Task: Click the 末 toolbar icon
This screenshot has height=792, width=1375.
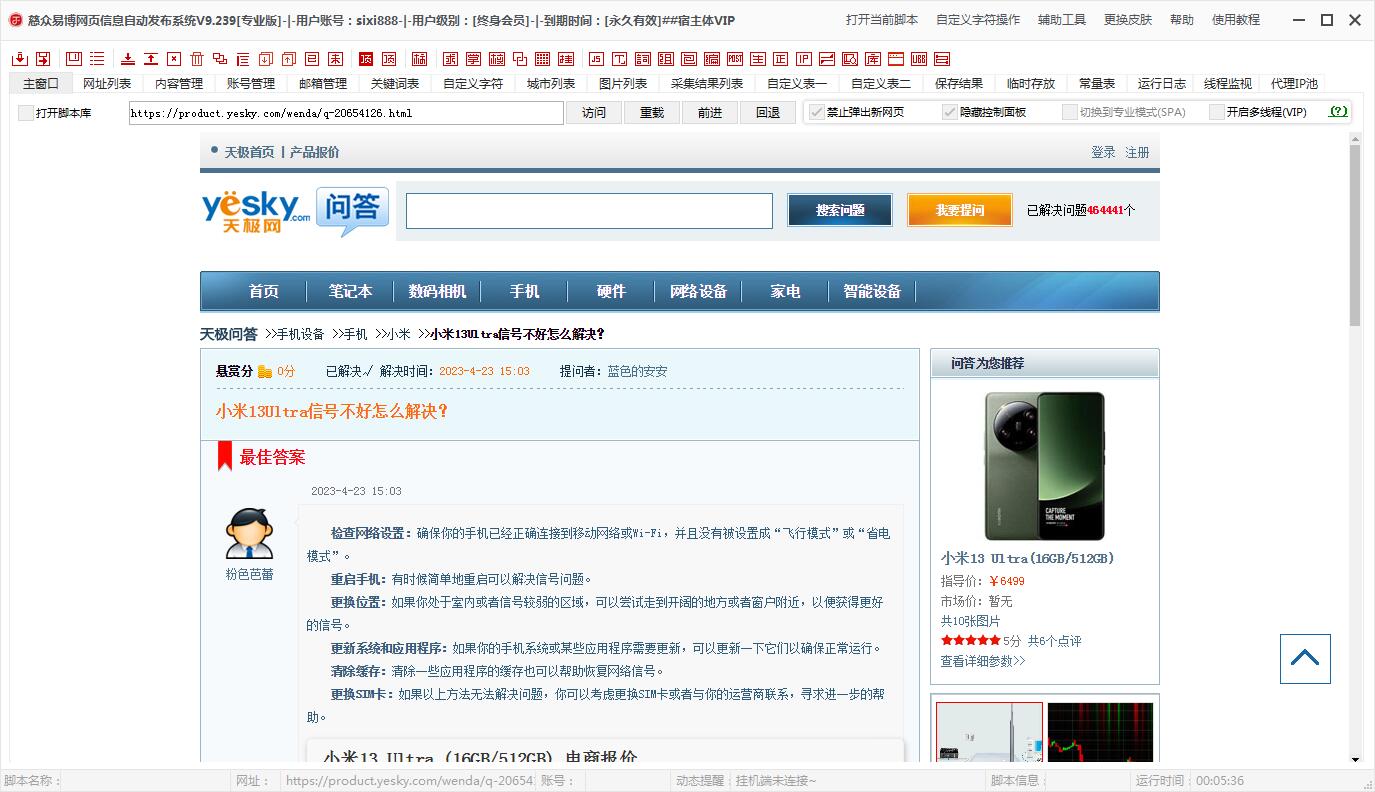Action: tap(335, 59)
